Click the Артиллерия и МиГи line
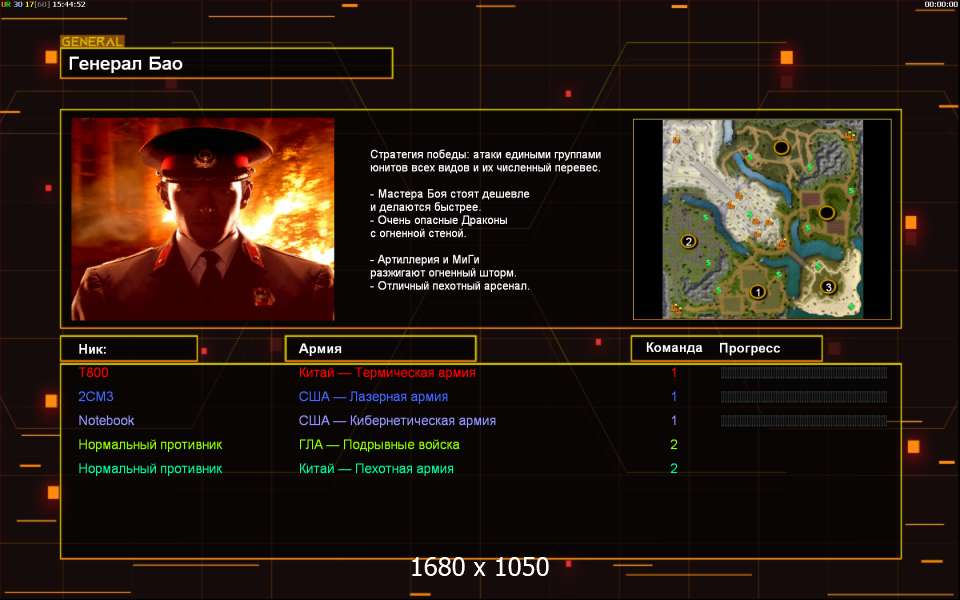This screenshot has width=960, height=600. [425, 260]
